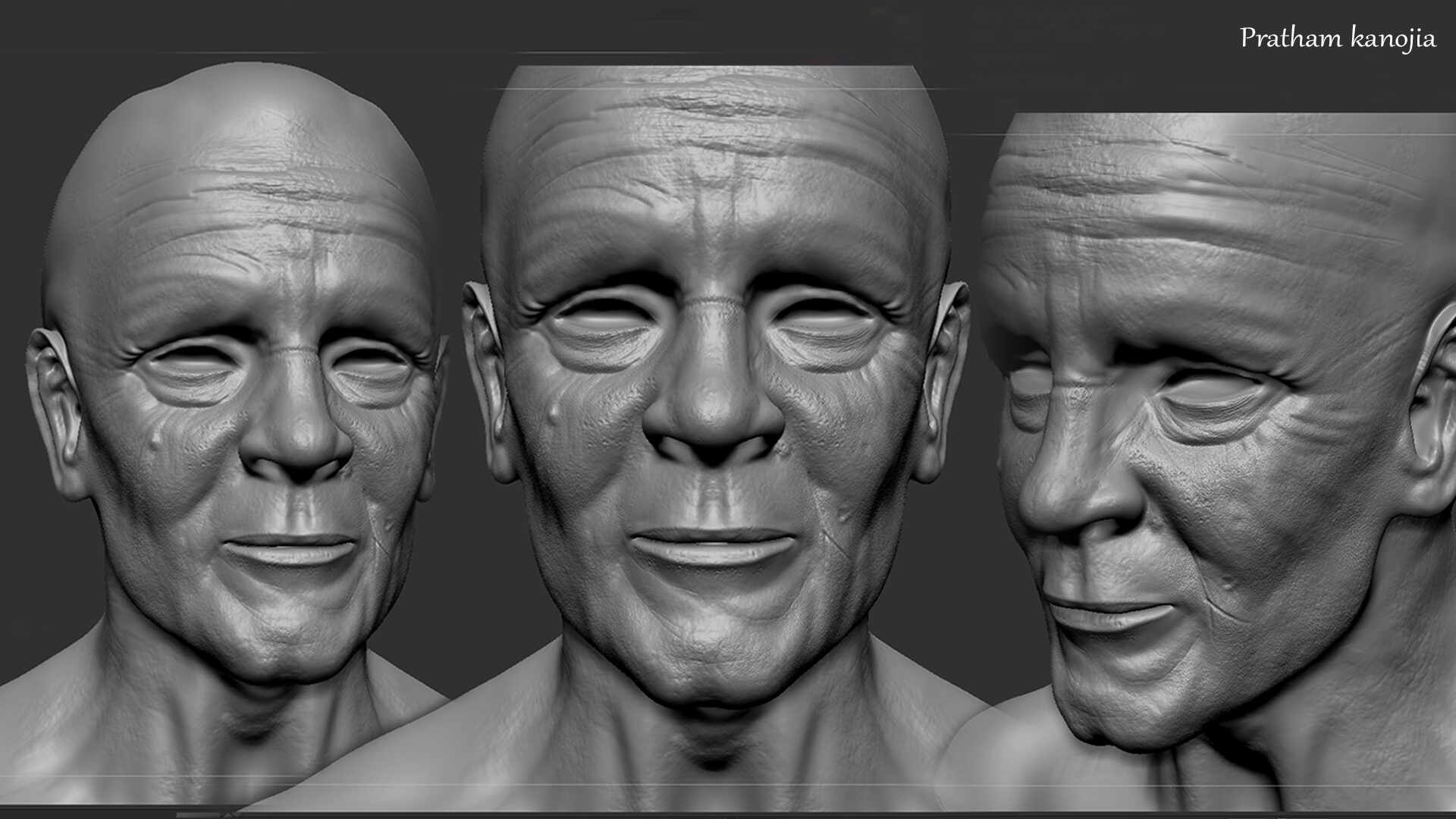The image size is (1456, 819).
Task: Click the center head's left-side ear
Action: coord(485,379)
